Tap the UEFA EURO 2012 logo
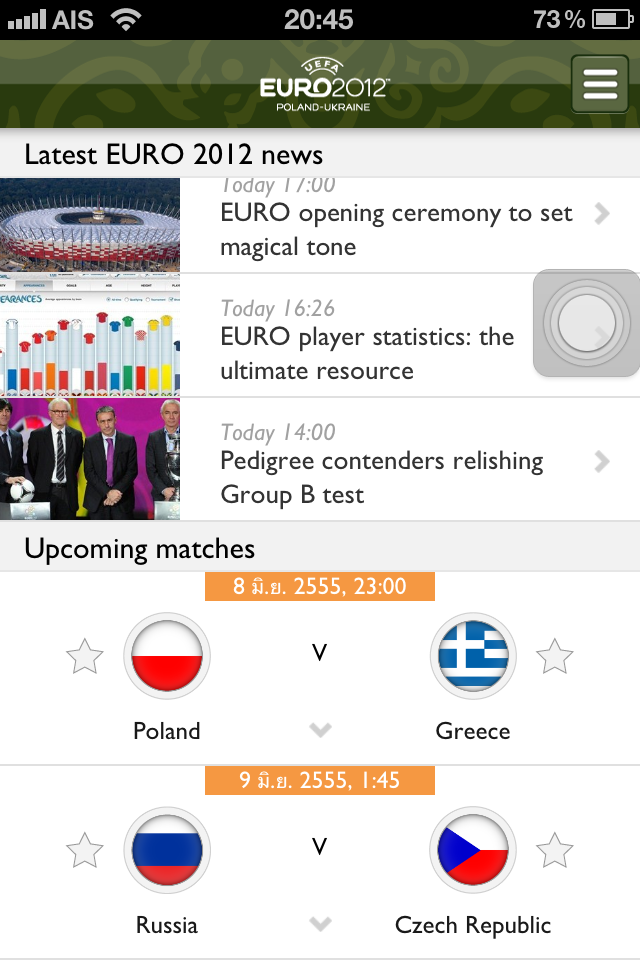 (x=323, y=84)
